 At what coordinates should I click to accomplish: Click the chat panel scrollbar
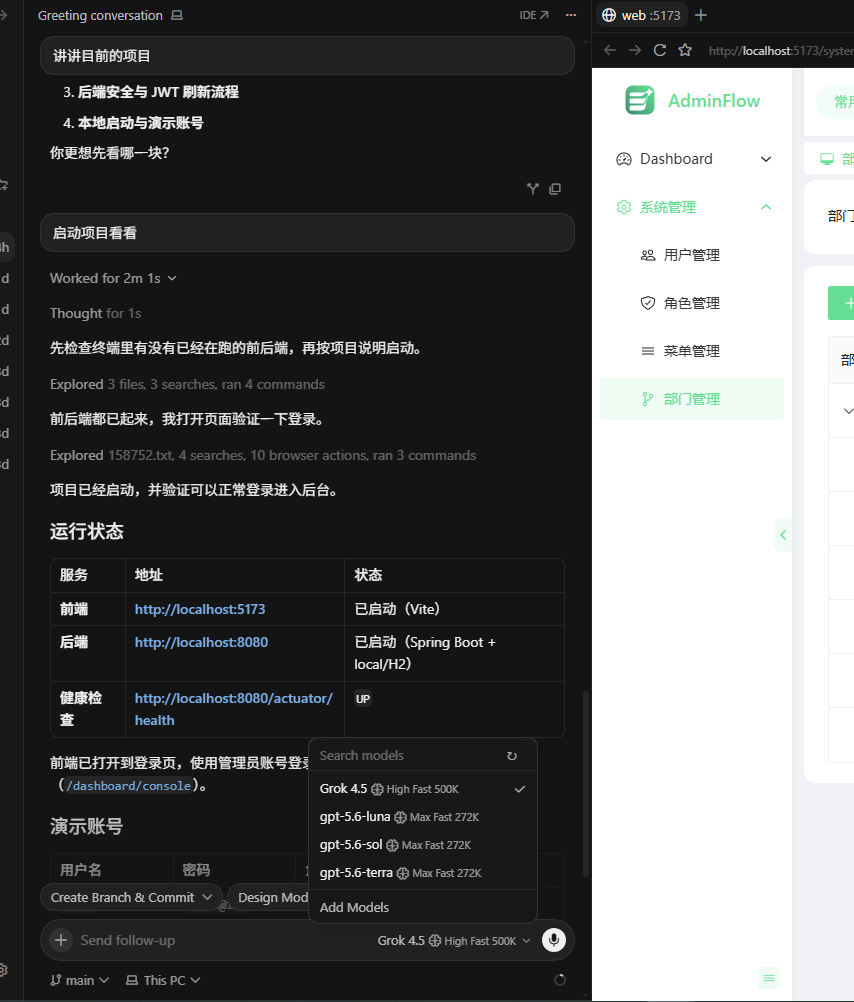(586, 784)
